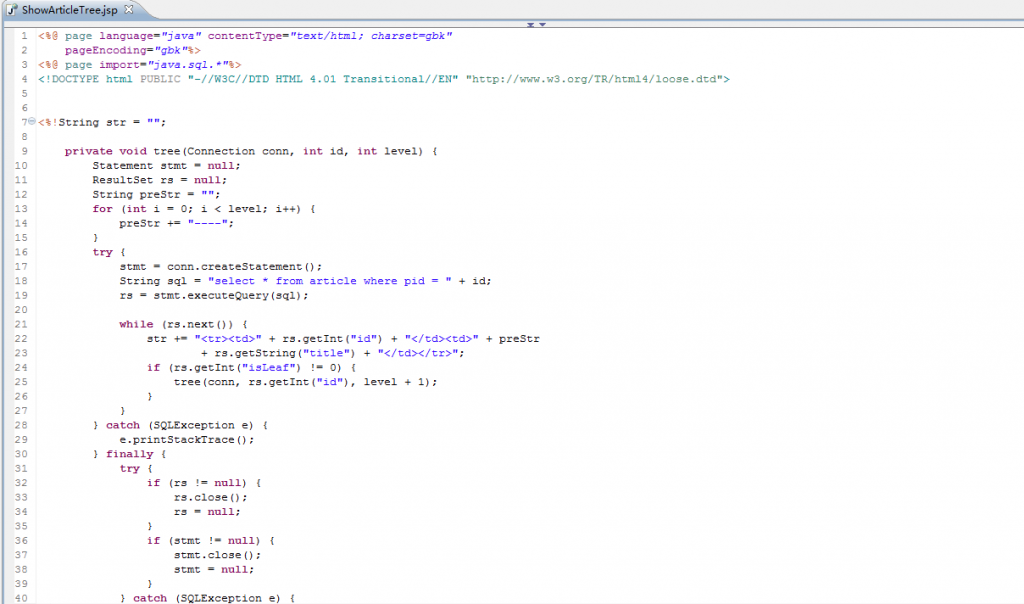Click the JSP file icon on the tab
1024x604 pixels.
coord(12,10)
